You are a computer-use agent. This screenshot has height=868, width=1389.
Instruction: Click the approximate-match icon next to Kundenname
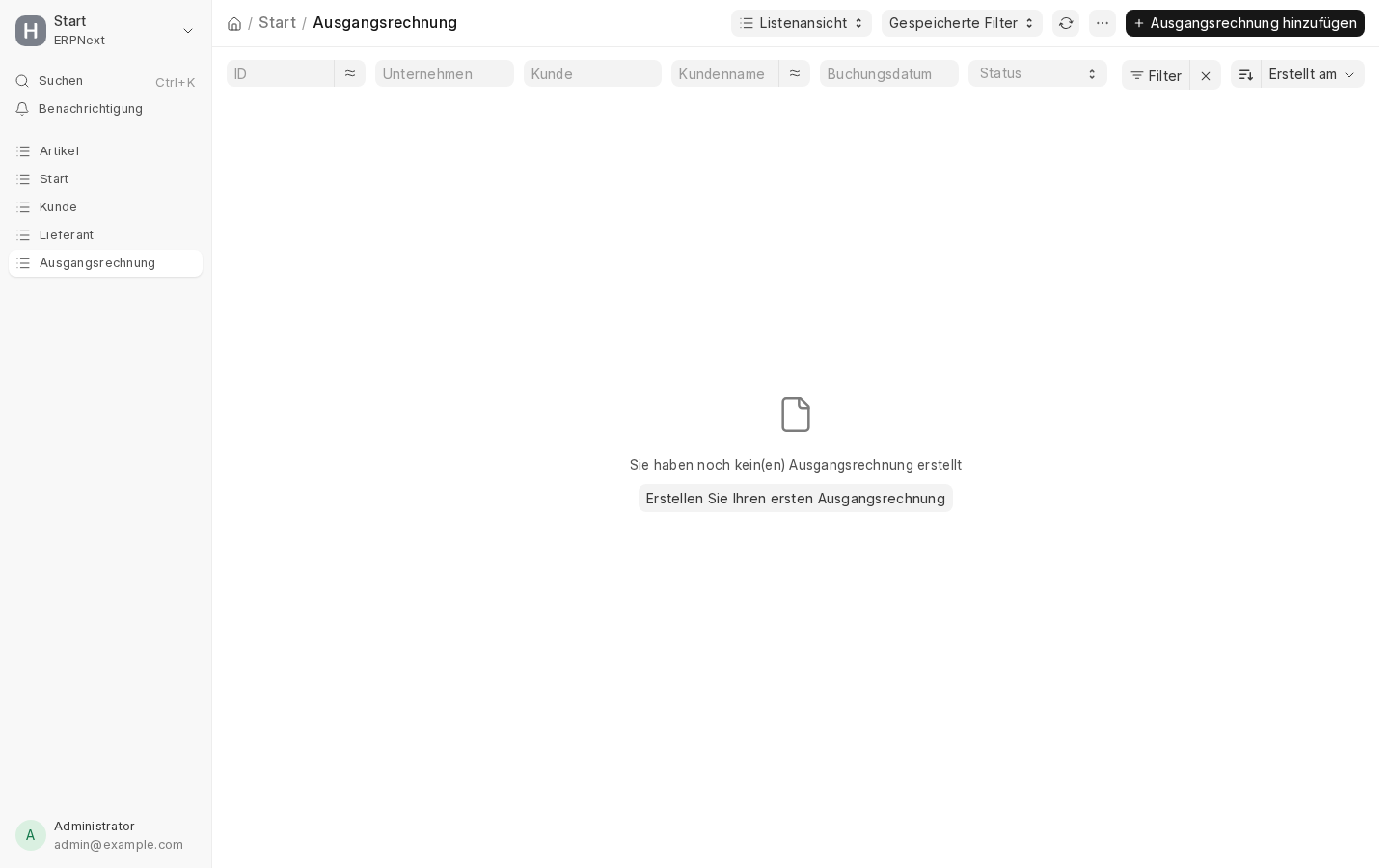pyautogui.click(x=795, y=73)
